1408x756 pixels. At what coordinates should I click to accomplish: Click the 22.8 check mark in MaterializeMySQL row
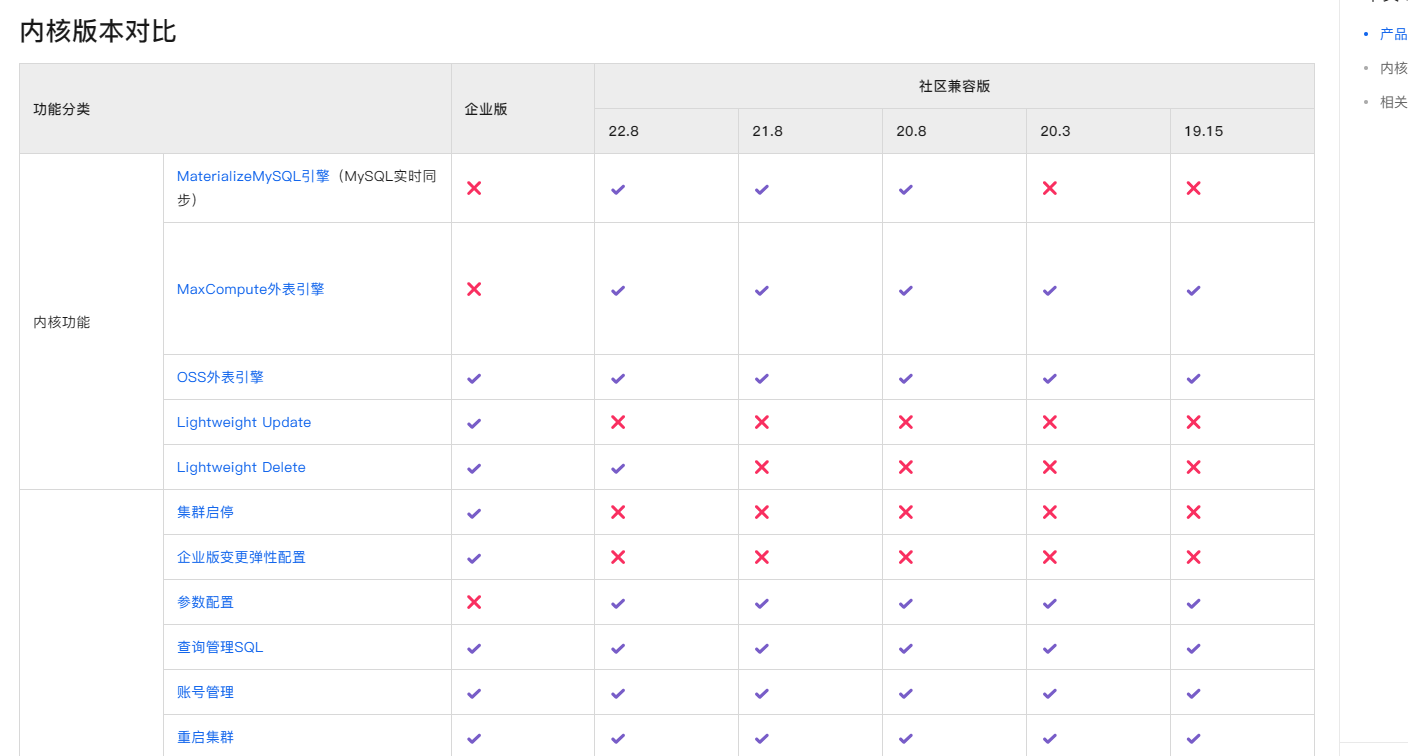(618, 189)
